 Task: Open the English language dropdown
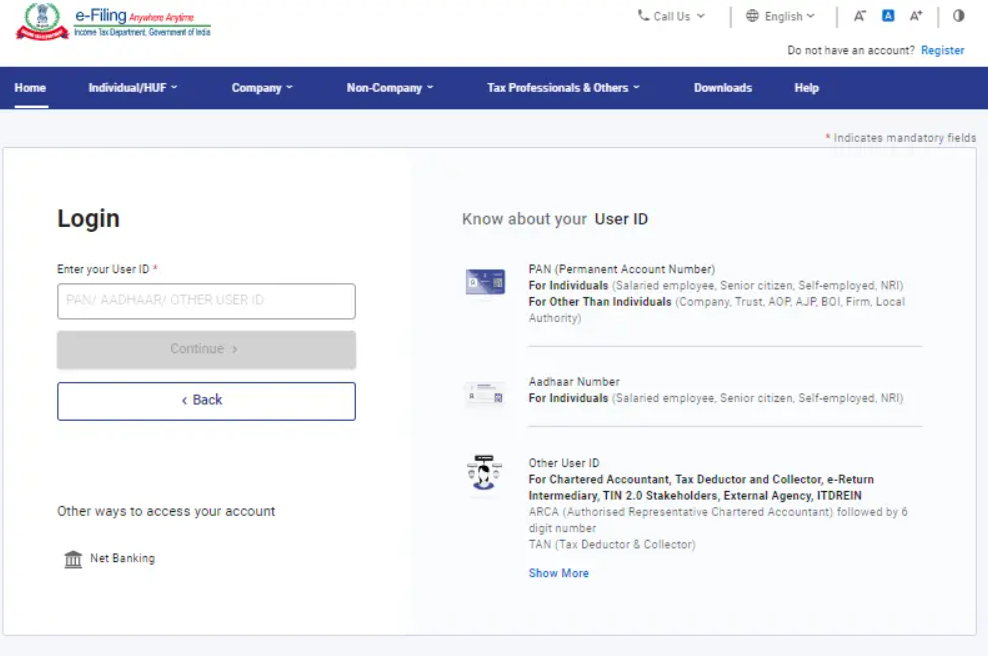pyautogui.click(x=780, y=16)
